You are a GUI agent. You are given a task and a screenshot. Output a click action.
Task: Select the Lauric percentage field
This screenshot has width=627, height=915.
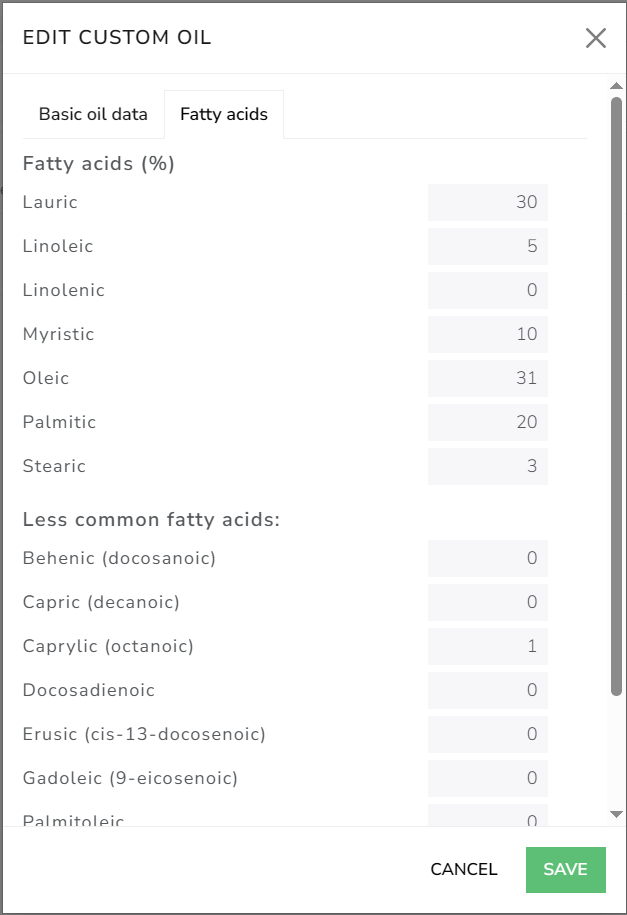(487, 202)
